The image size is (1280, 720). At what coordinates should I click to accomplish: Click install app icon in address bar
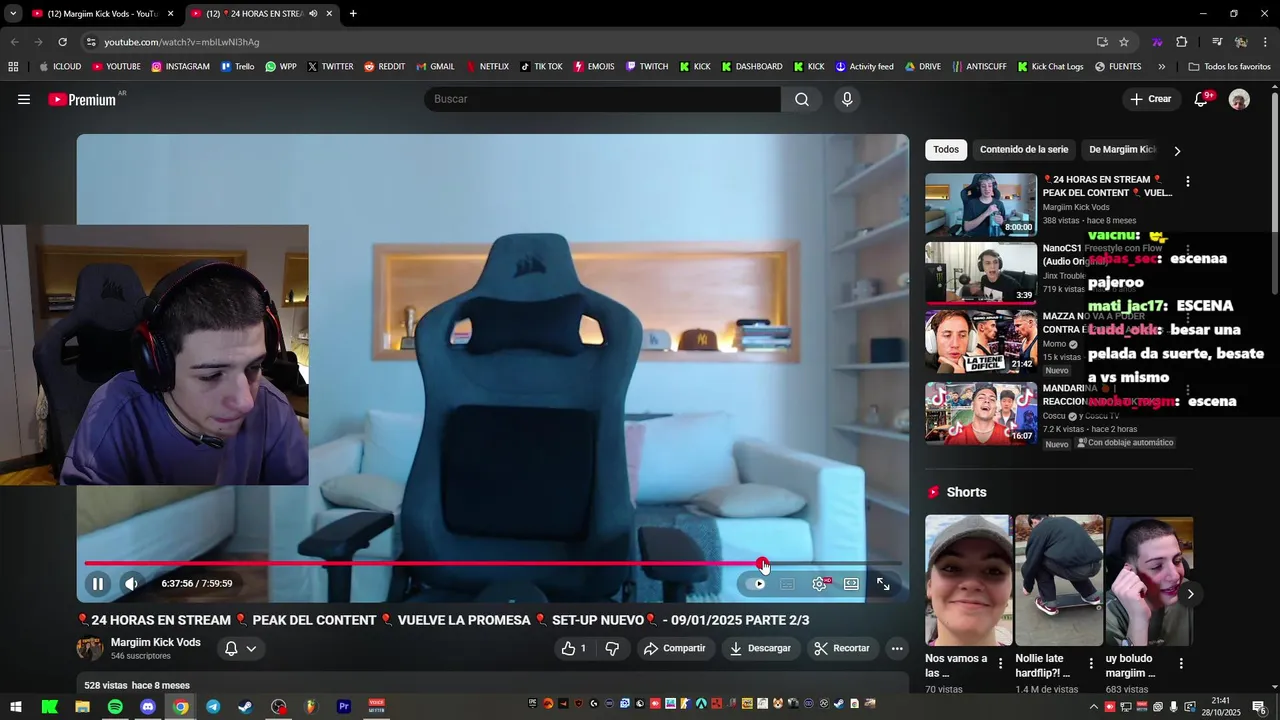point(1102,42)
